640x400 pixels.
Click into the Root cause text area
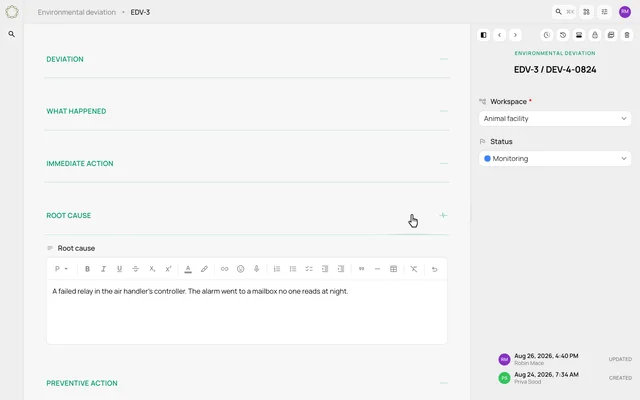coord(247,312)
